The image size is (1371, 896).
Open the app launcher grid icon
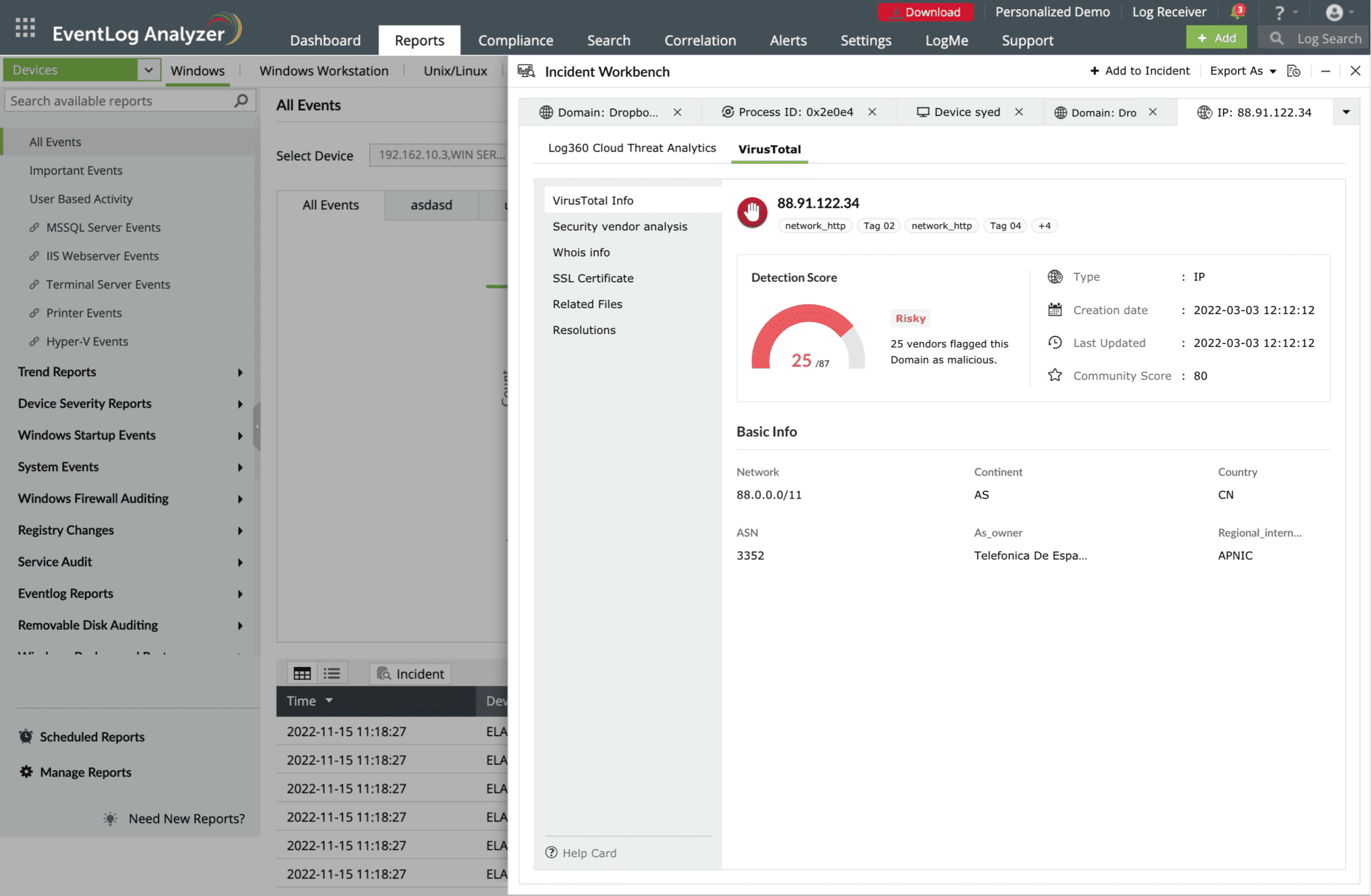point(24,27)
